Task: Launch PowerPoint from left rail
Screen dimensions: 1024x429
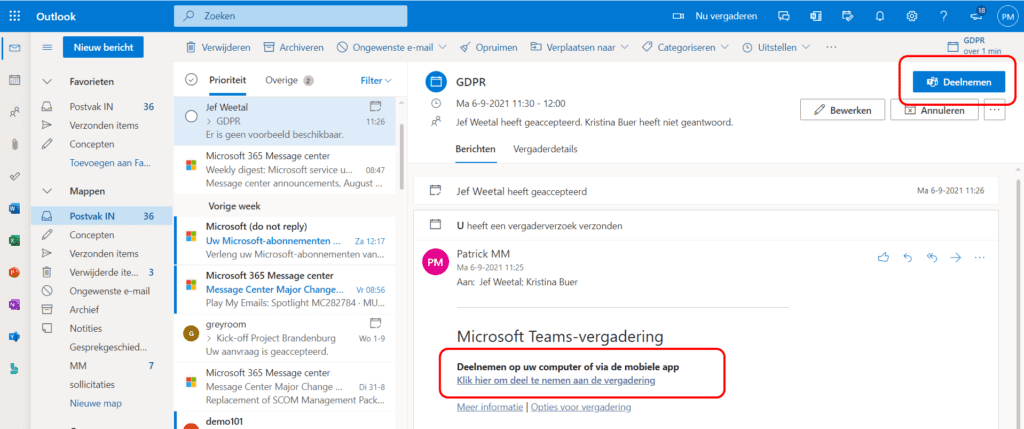Action: click(14, 272)
